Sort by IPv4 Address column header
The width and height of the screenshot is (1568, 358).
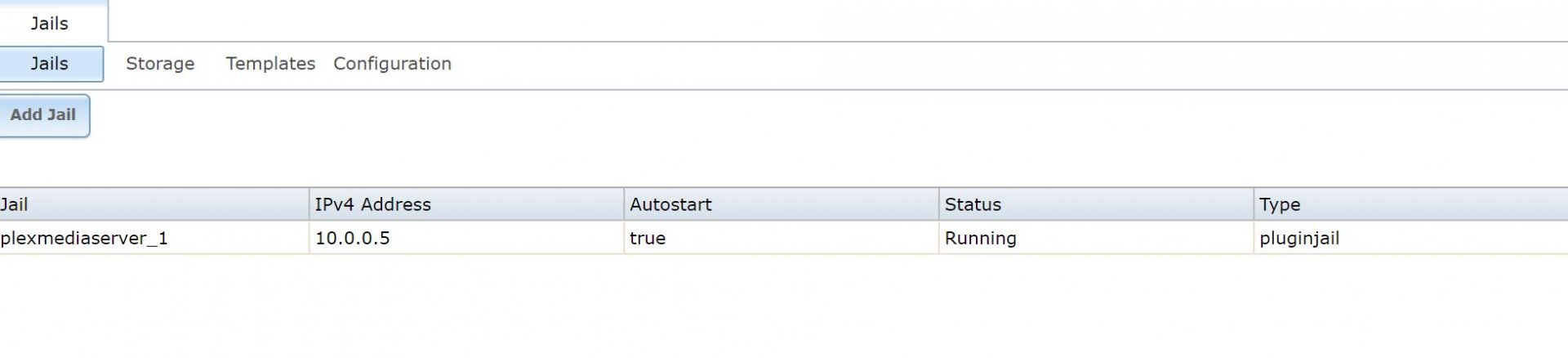(x=466, y=204)
